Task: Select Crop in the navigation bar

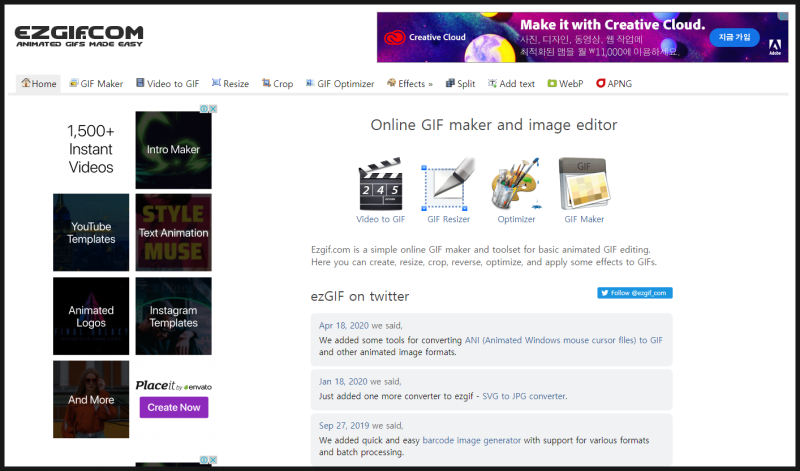Action: [x=277, y=84]
